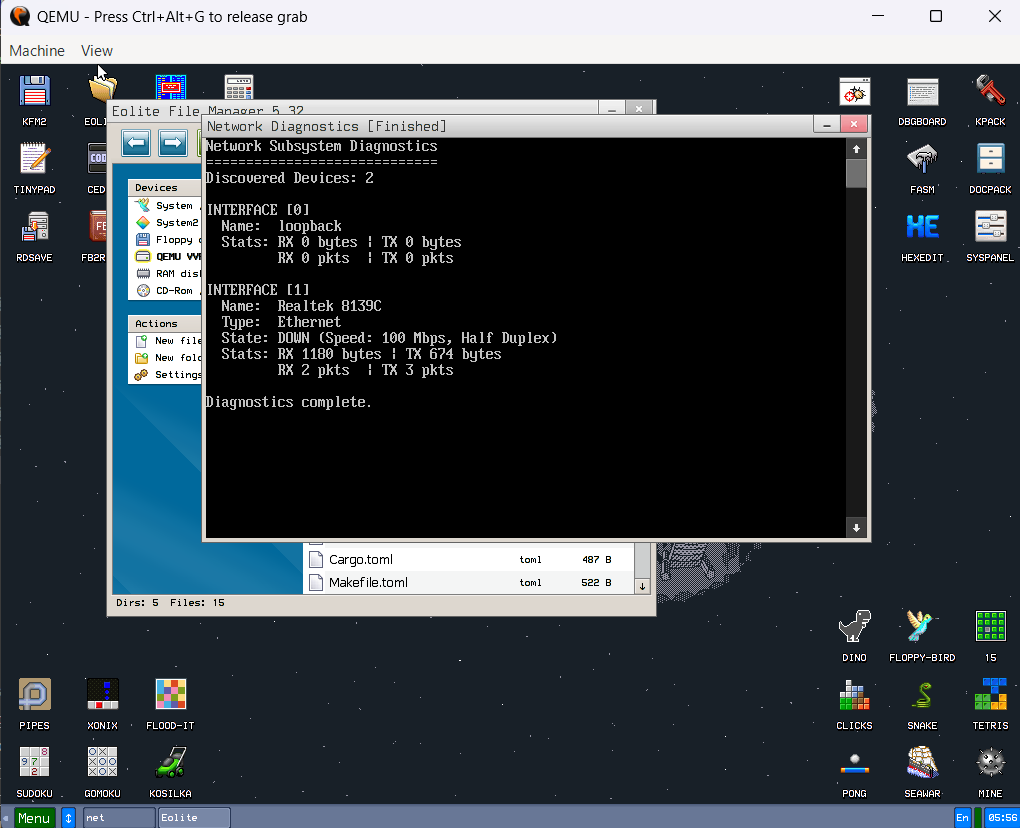
Task: Open the bug icon left of DBGBOARD
Action: (854, 92)
